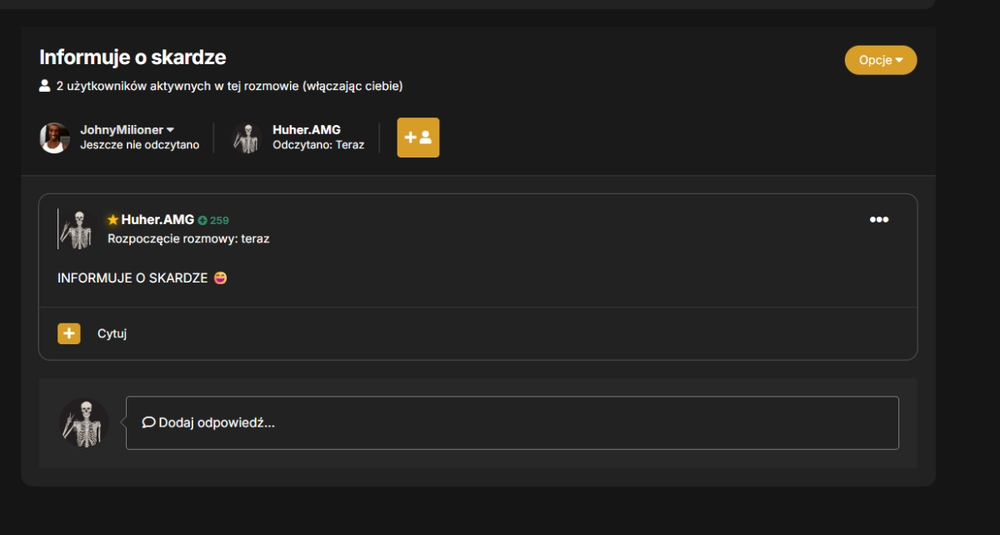Click the Rozpoczęcie rozmowy: teraz timestamp

(189, 239)
